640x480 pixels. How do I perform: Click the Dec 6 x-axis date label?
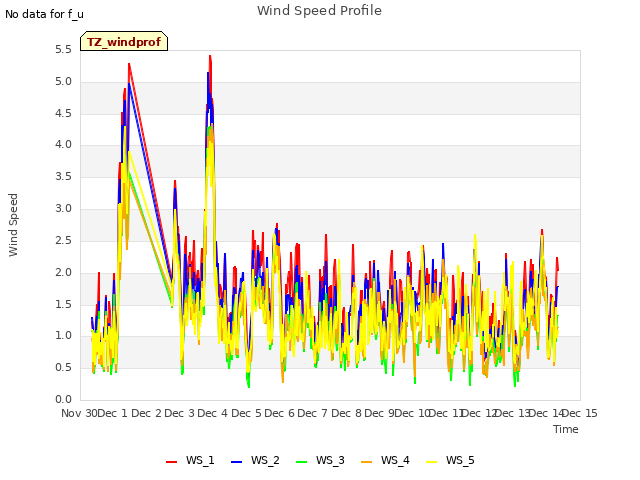(280, 413)
